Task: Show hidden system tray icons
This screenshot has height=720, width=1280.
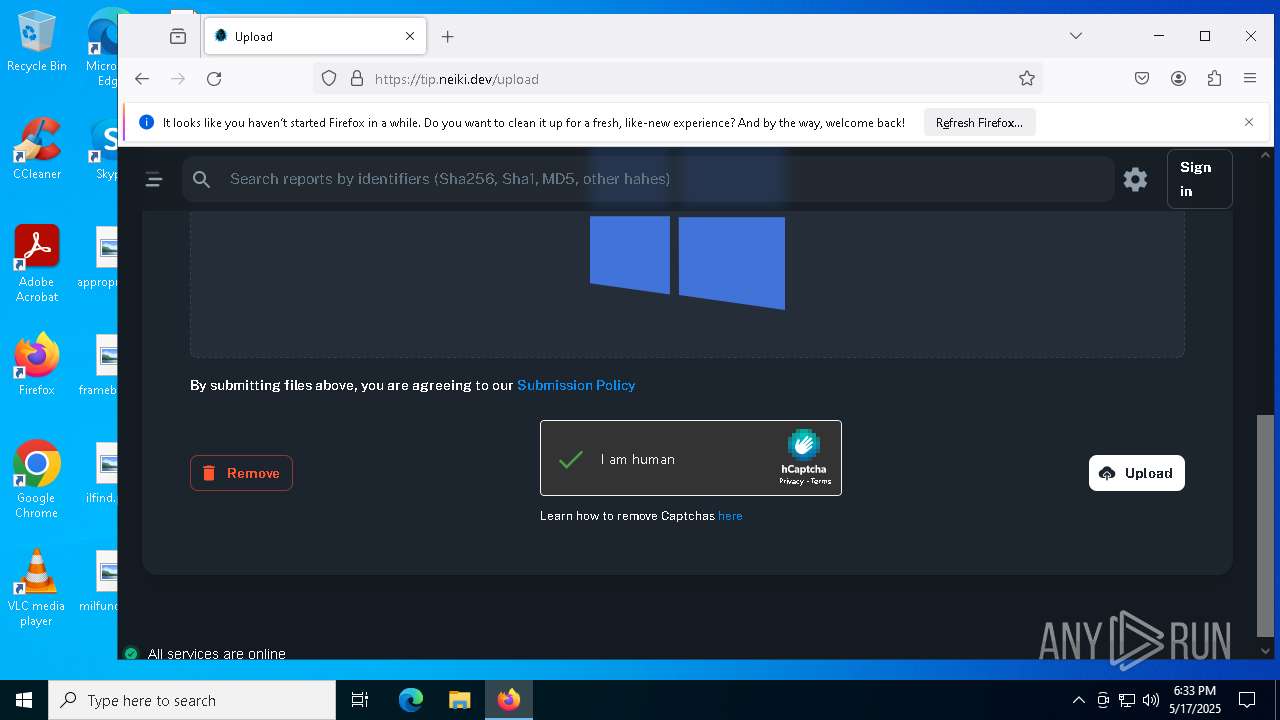Action: [x=1078, y=700]
